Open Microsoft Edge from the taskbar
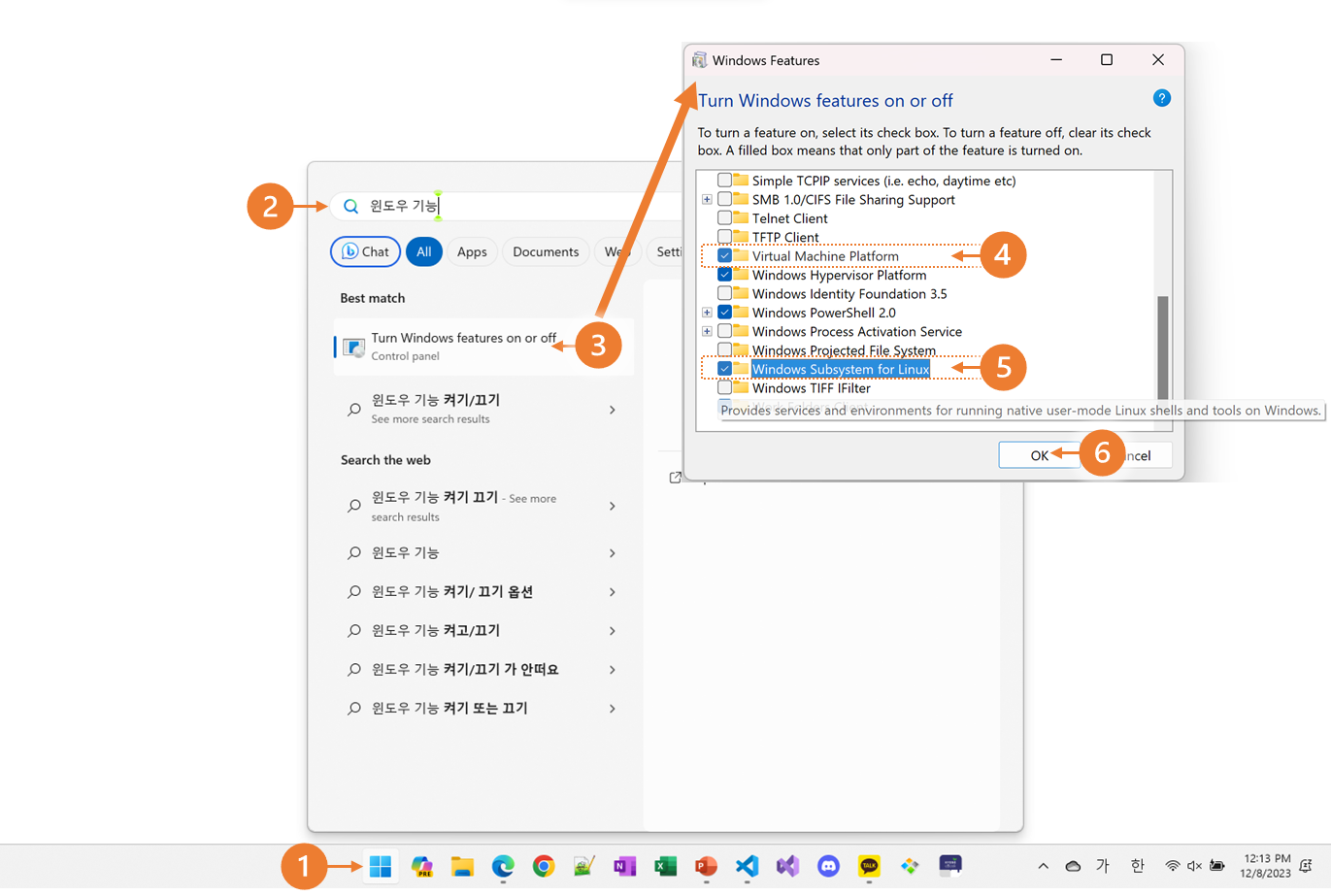Image resolution: width=1331 pixels, height=896 pixels. [x=503, y=866]
